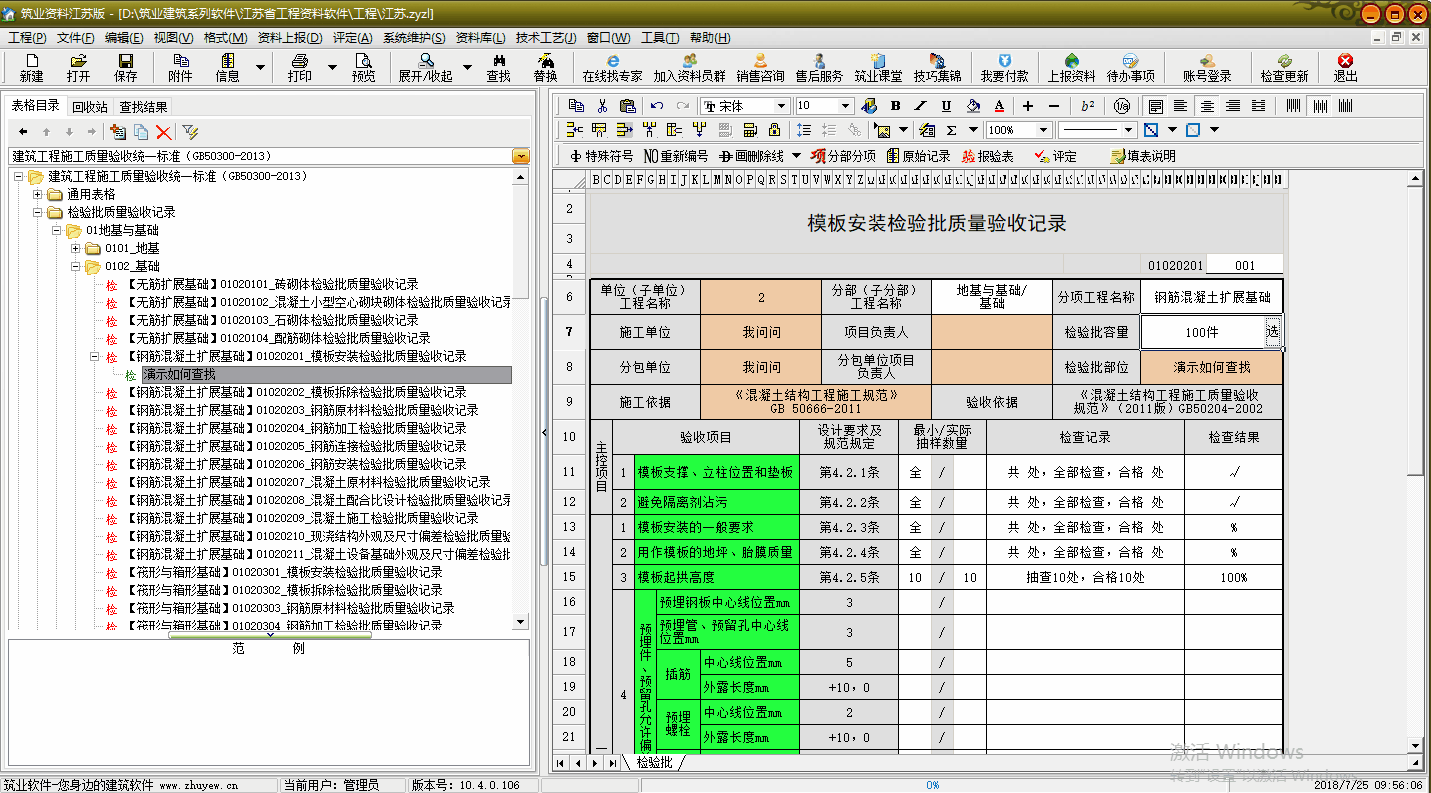Screen dimensions: 1431x793
Task: Open the 宋体 font name dropdown
Action: [782, 106]
